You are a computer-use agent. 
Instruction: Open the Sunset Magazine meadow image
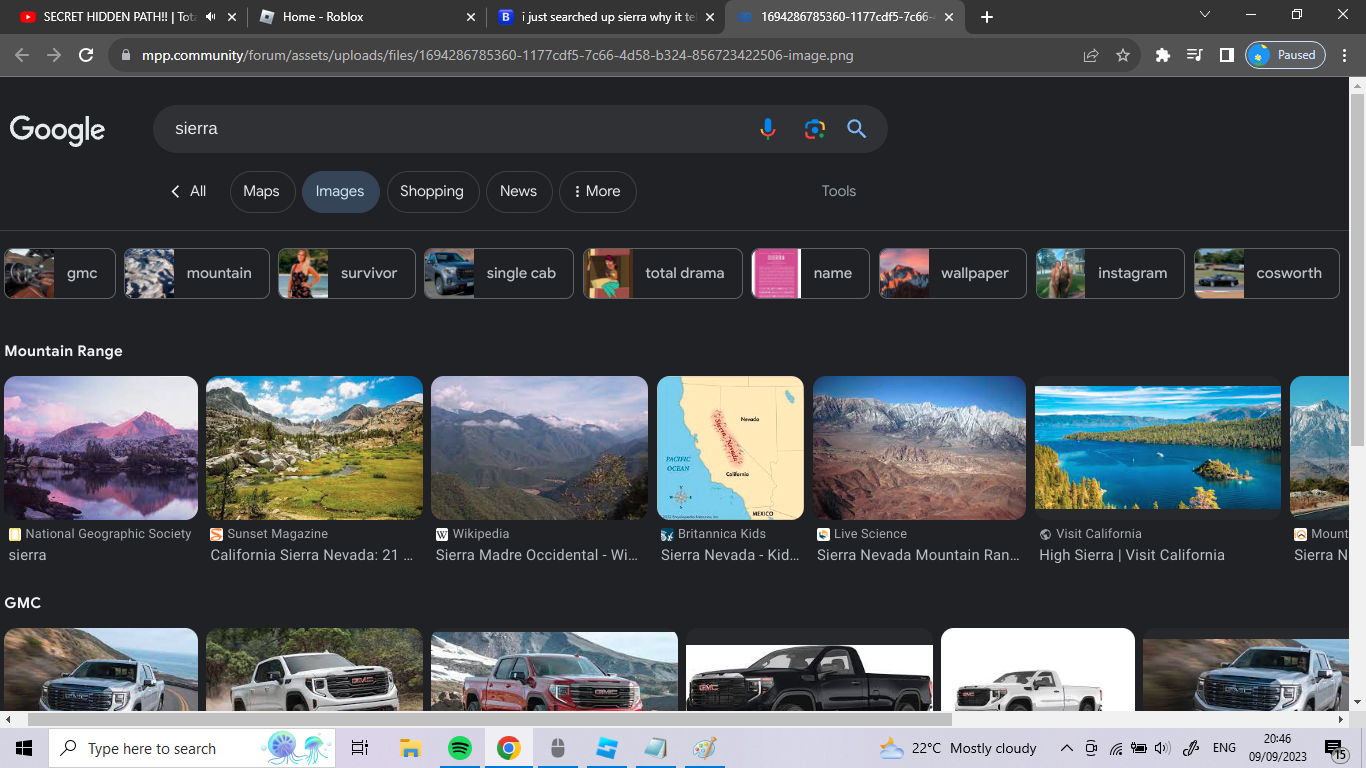coord(314,448)
